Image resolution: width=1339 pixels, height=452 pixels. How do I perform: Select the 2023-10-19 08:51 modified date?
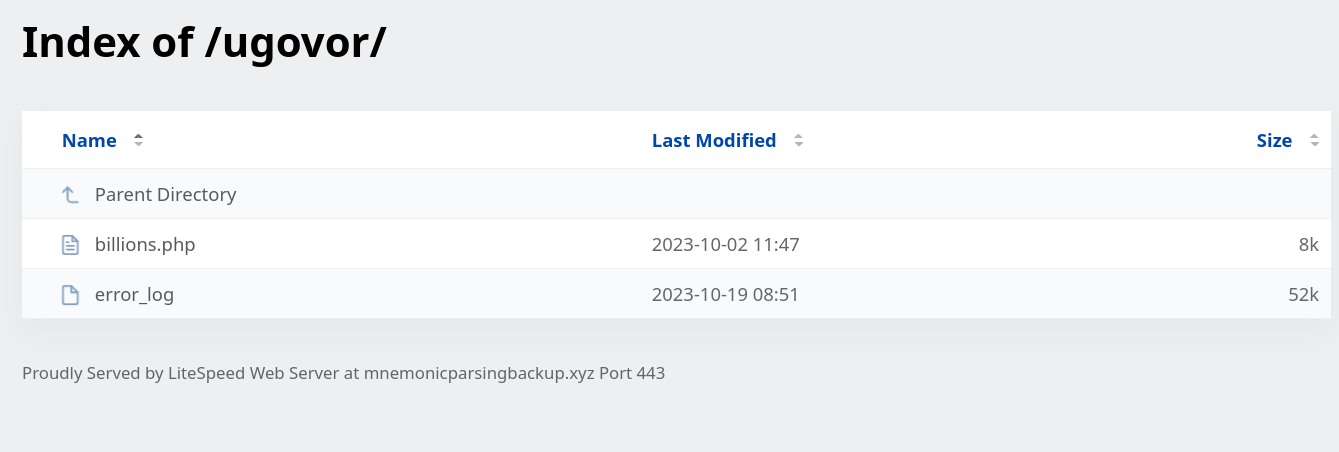pos(726,295)
